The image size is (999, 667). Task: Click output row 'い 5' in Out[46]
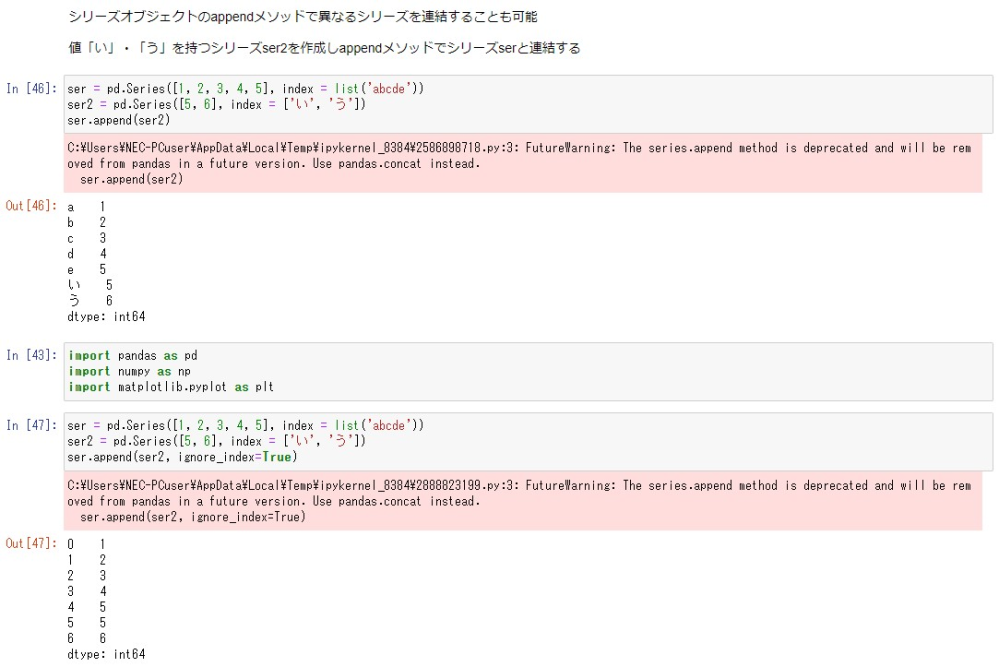90,285
